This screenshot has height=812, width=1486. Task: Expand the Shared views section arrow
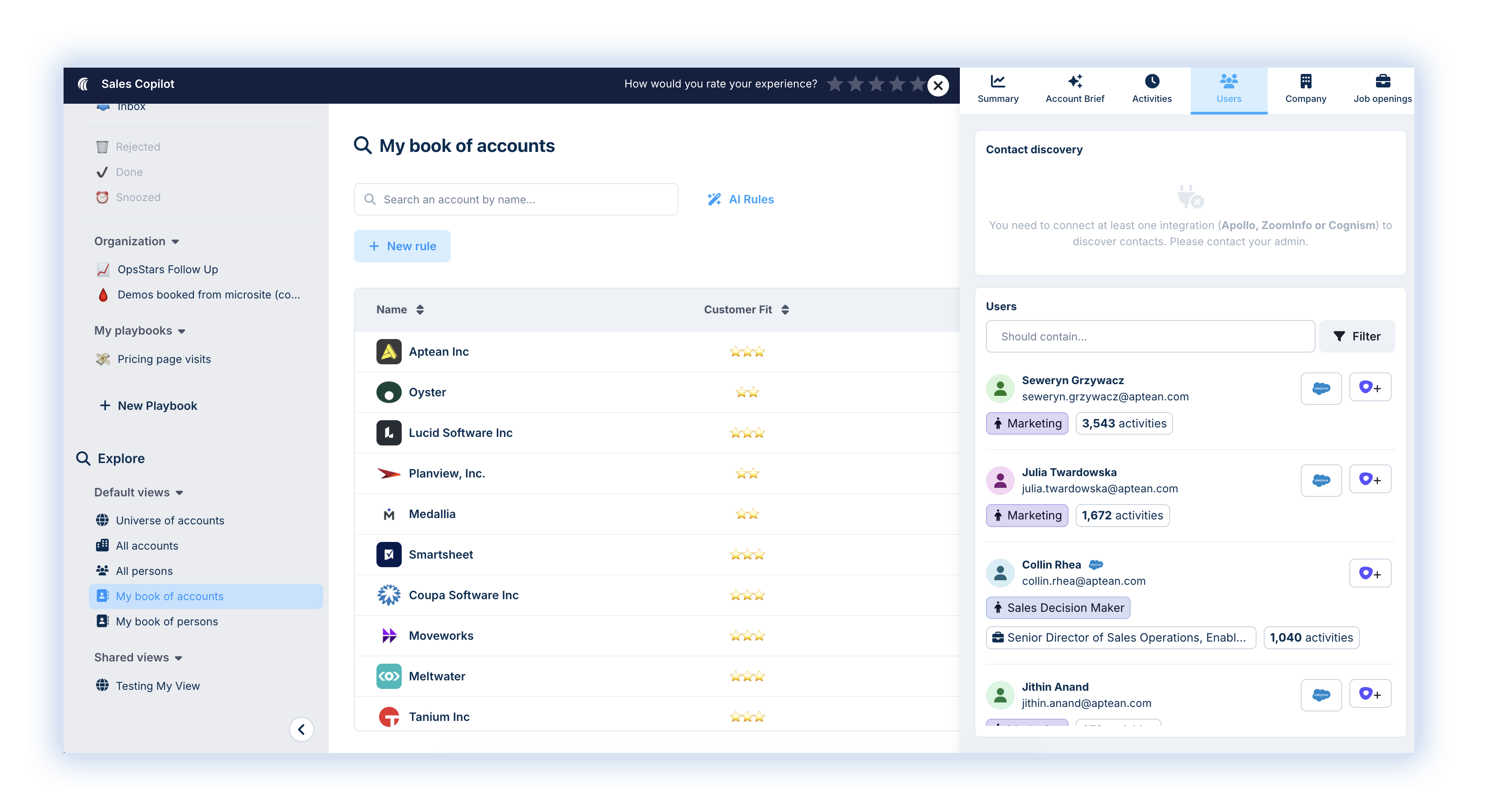[178, 658]
